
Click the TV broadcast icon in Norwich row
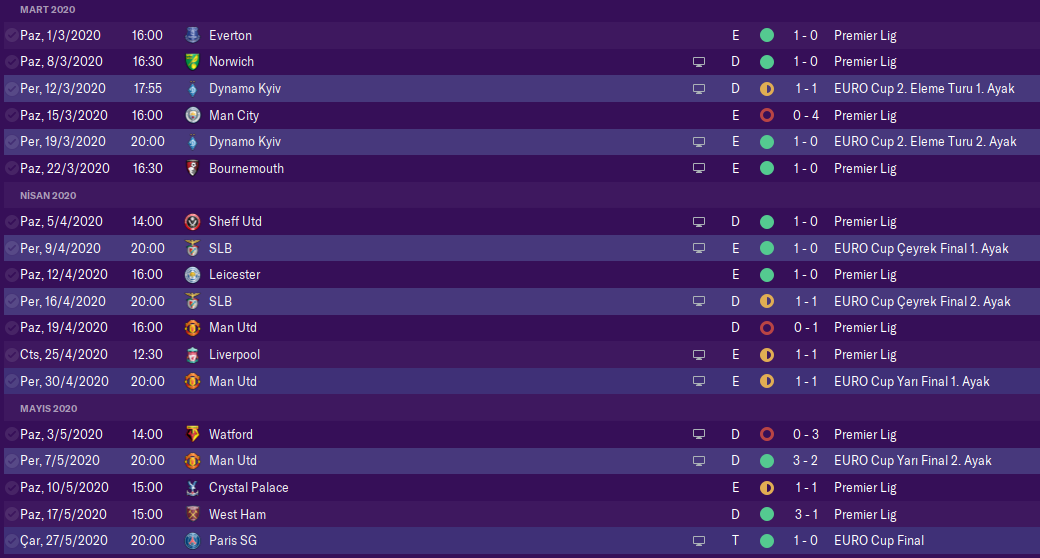tap(699, 62)
